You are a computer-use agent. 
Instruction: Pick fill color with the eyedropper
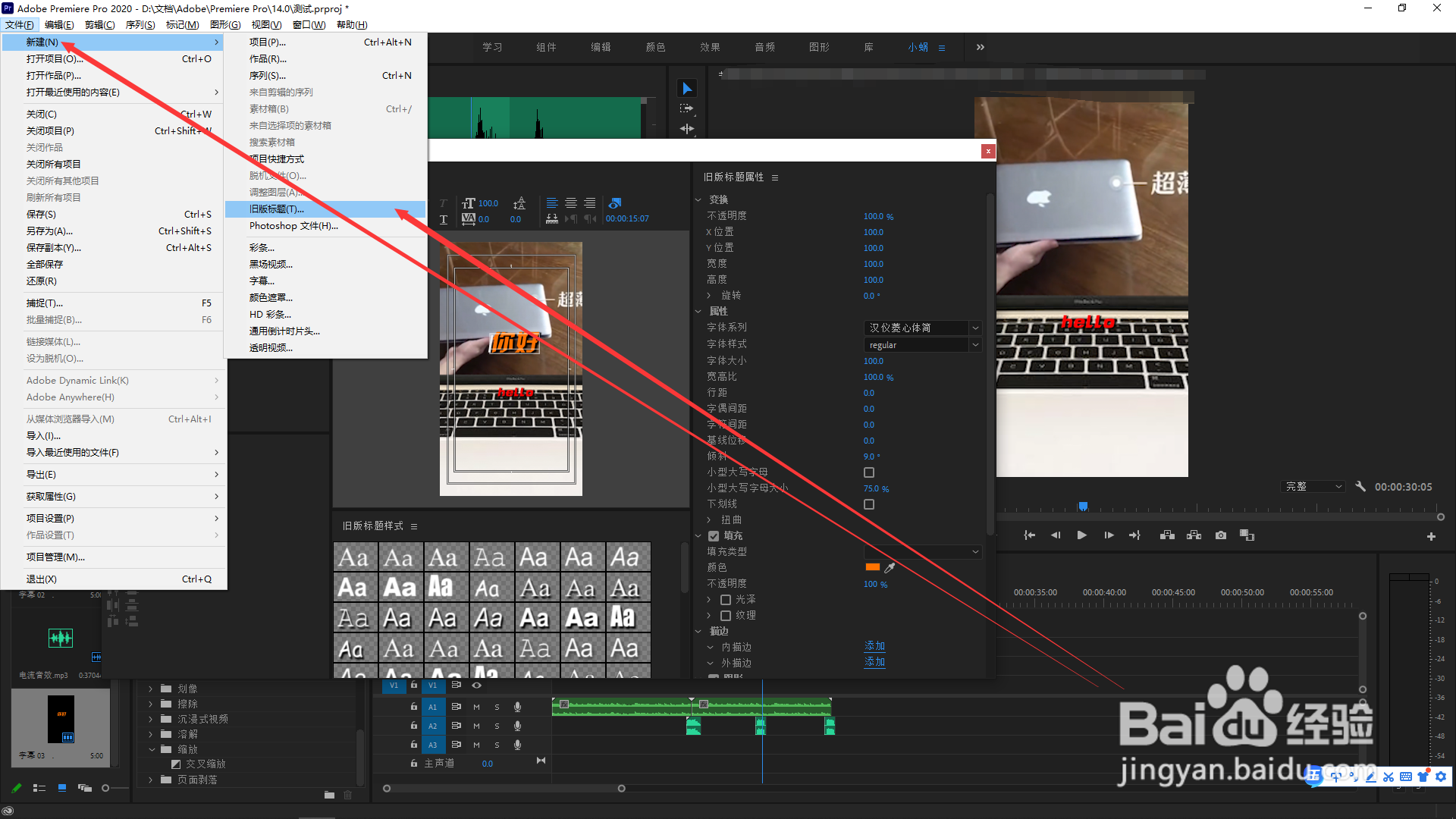click(890, 567)
